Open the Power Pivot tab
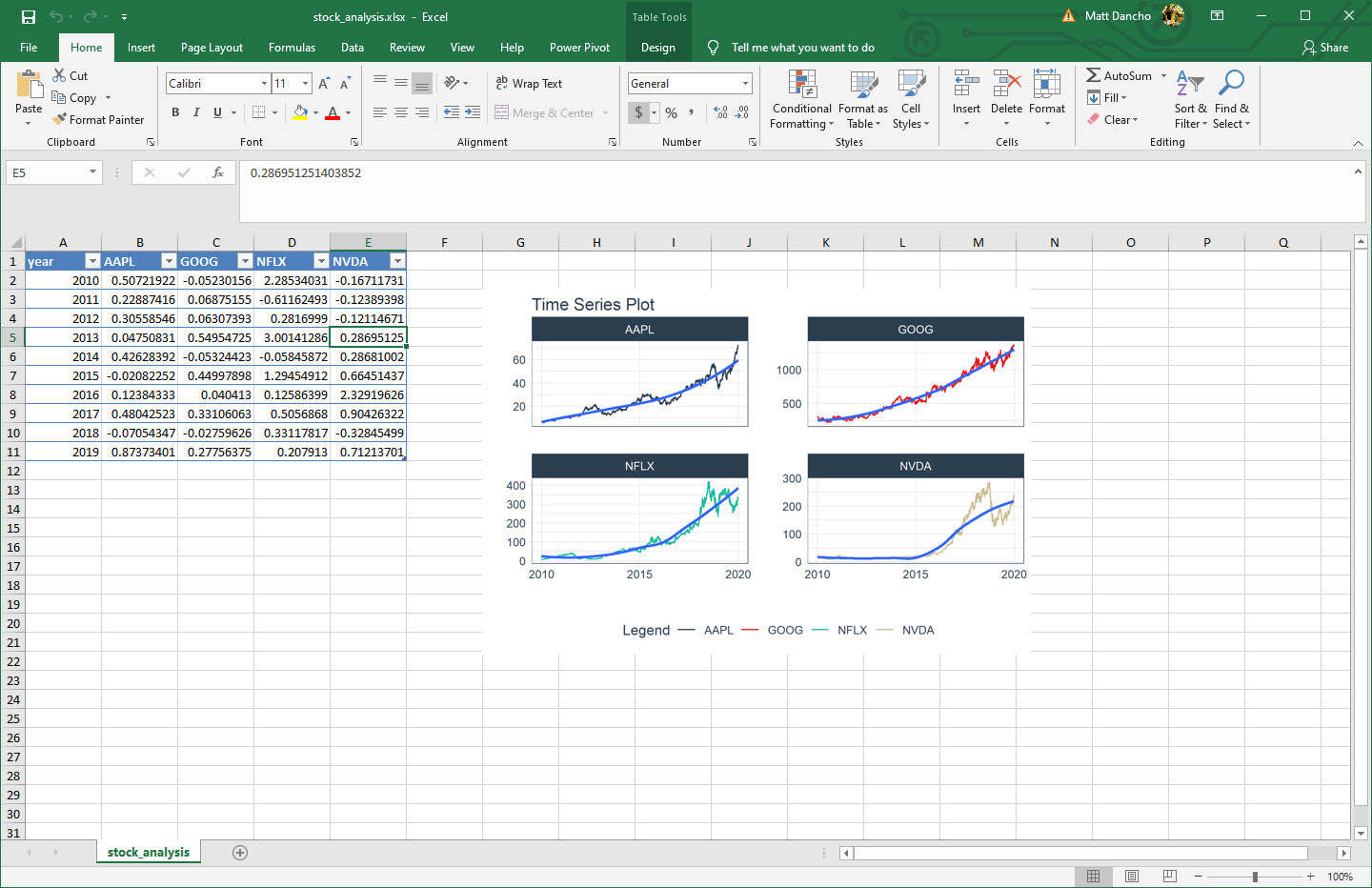The height and width of the screenshot is (888, 1372). [x=579, y=47]
